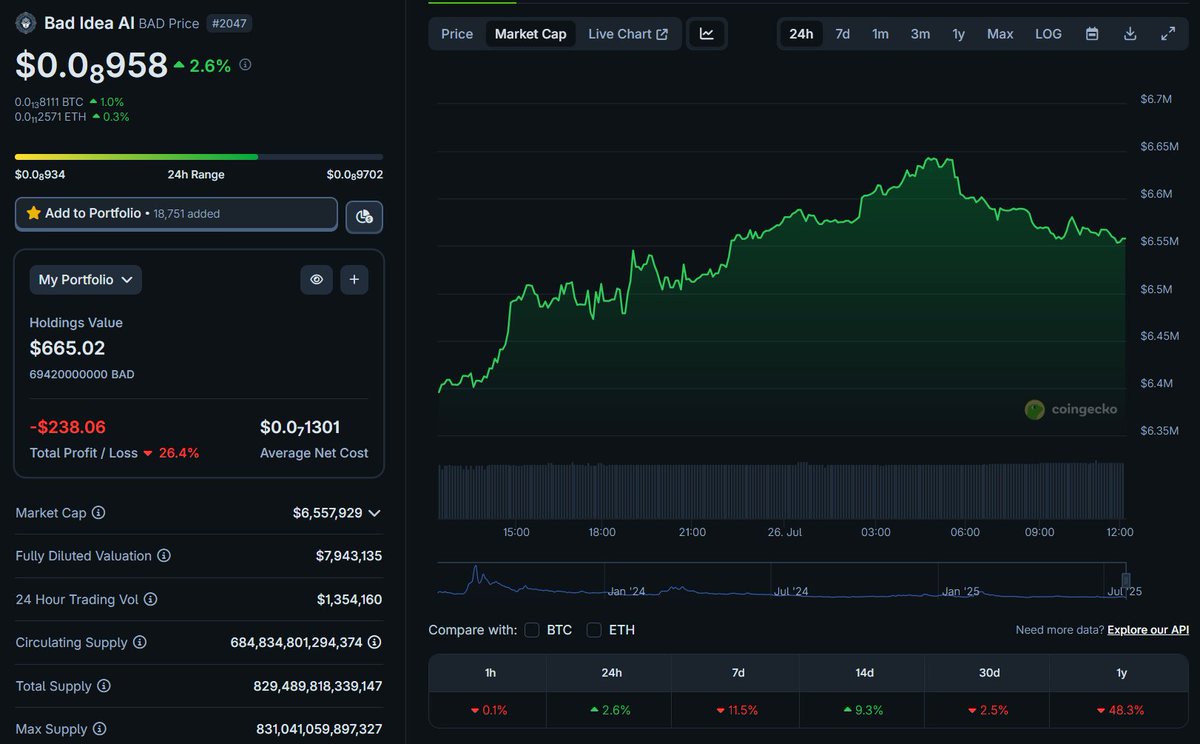Select 7d time range

(843, 34)
